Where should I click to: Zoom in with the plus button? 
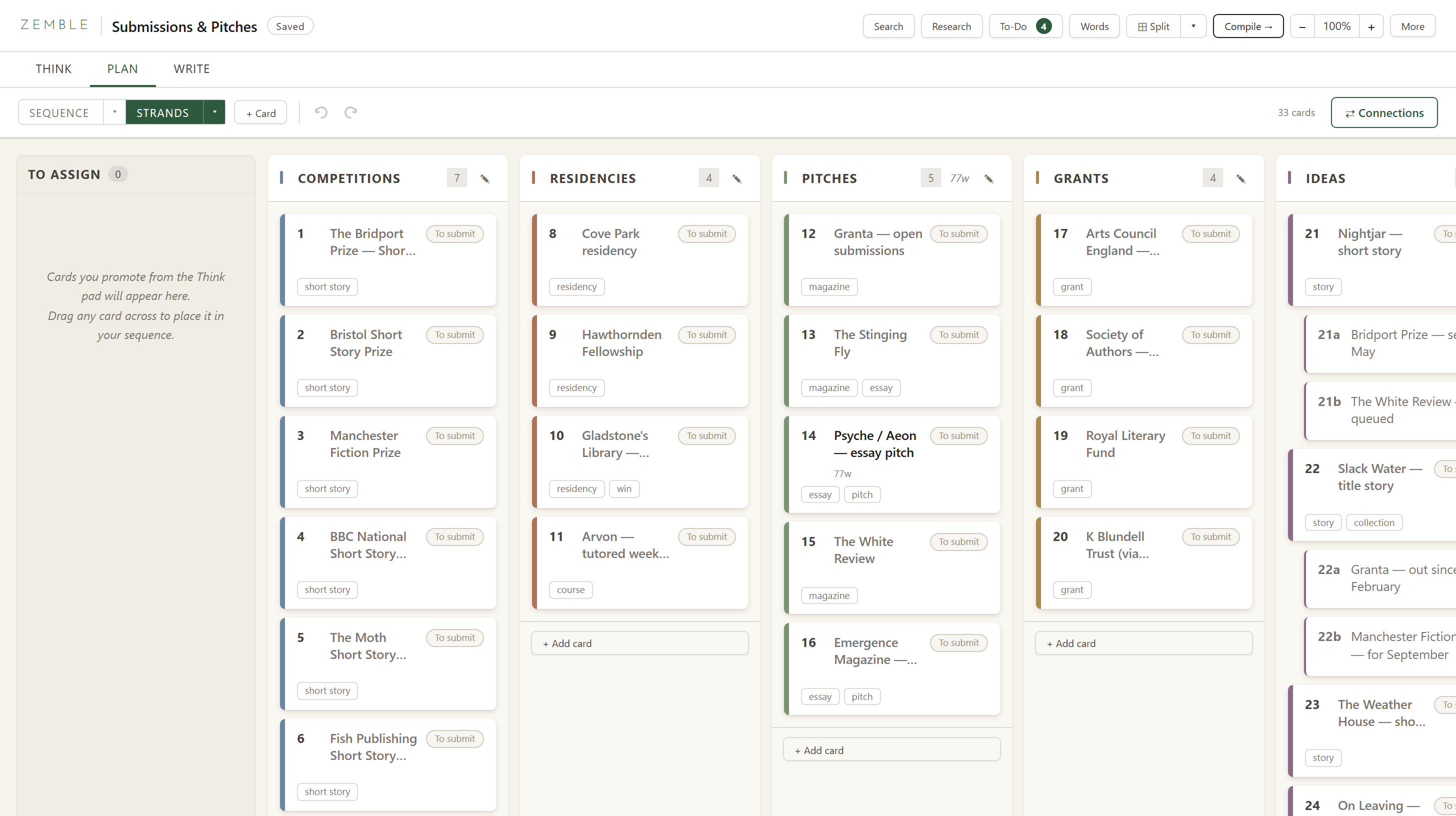[1371, 26]
